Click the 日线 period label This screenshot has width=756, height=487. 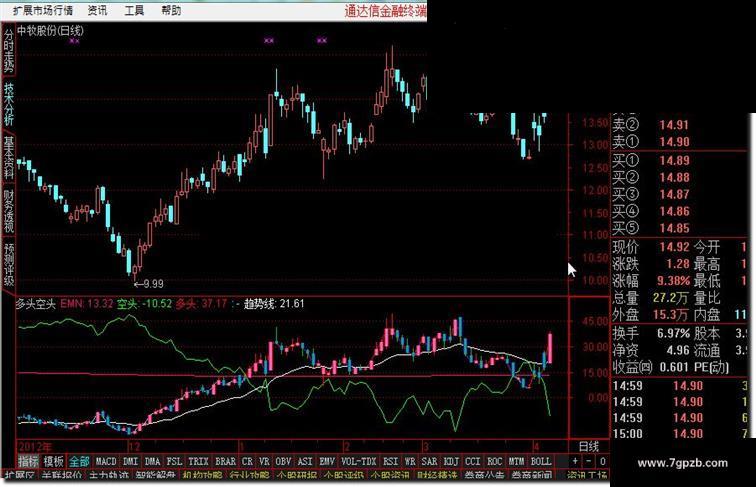589,446
